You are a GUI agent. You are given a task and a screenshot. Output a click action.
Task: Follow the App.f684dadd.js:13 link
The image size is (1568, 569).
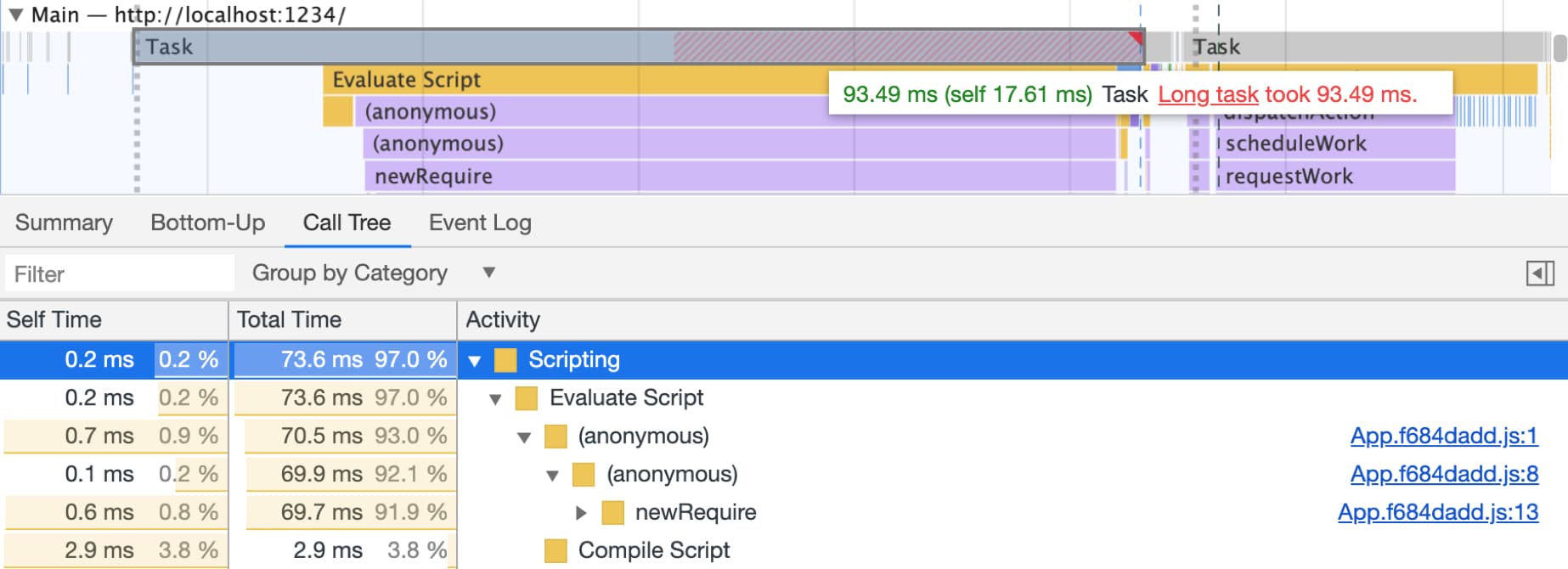(x=1437, y=512)
